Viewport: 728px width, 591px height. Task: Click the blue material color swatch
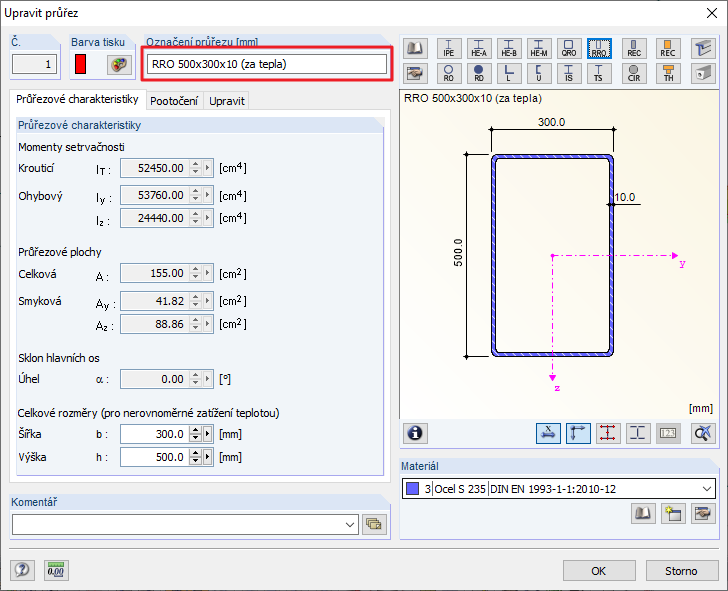point(412,488)
